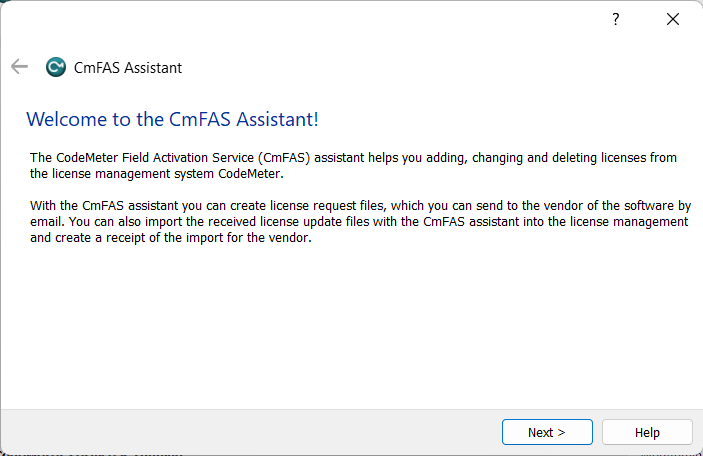Close the CmFAS Assistant window

[674, 20]
